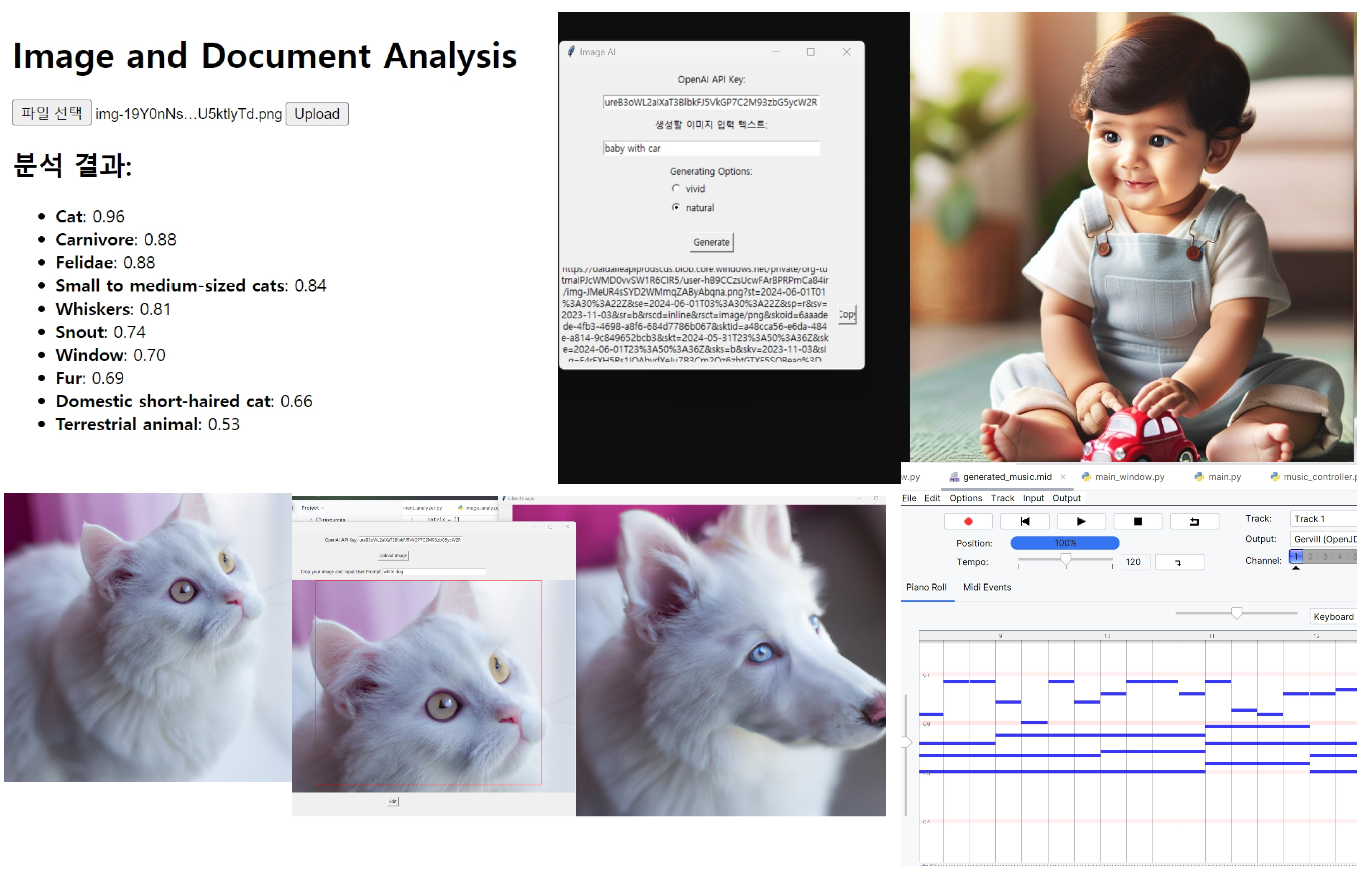
Task: Click measure 11 on the piano roll ruler
Action: point(1212,636)
